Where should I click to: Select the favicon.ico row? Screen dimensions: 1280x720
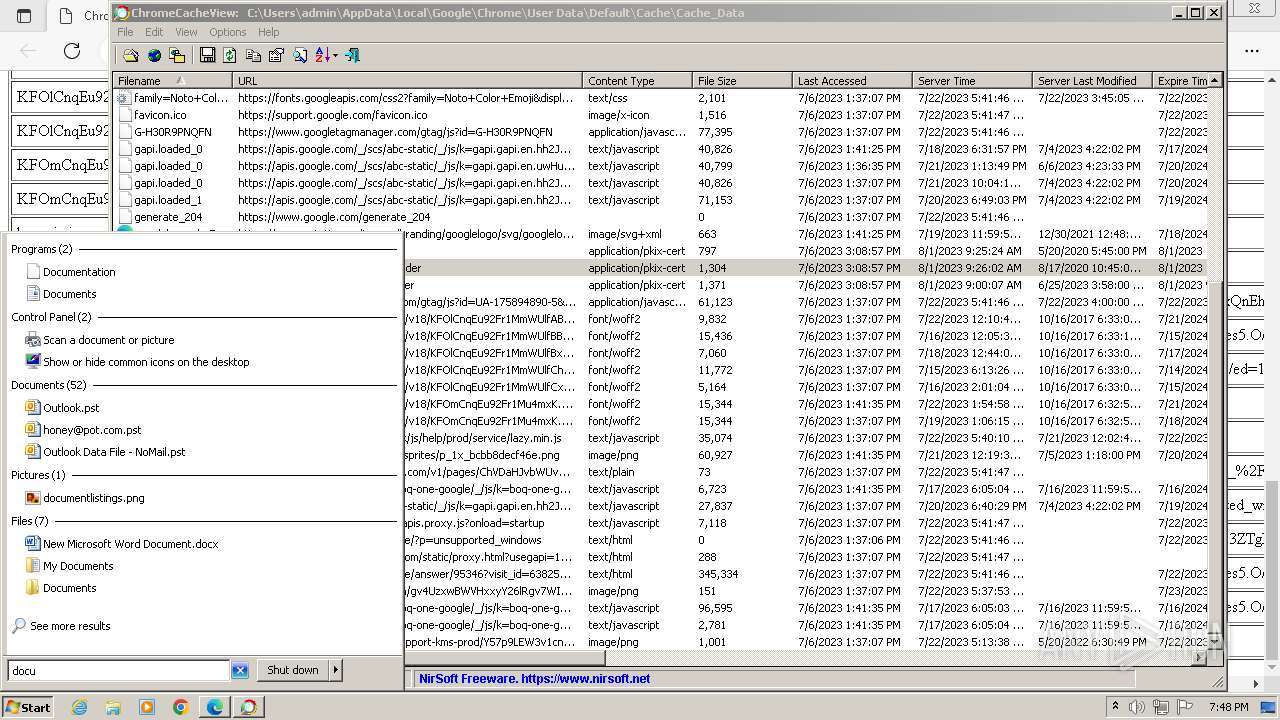point(660,115)
